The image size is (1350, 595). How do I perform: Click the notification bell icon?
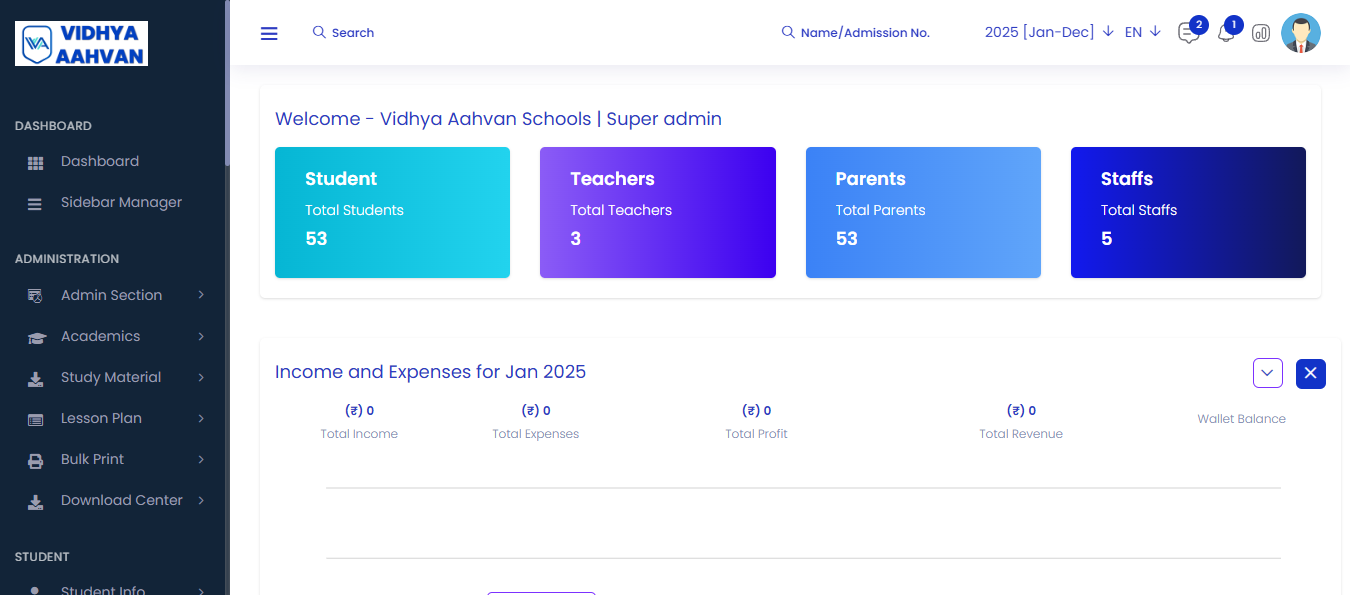pos(1226,33)
